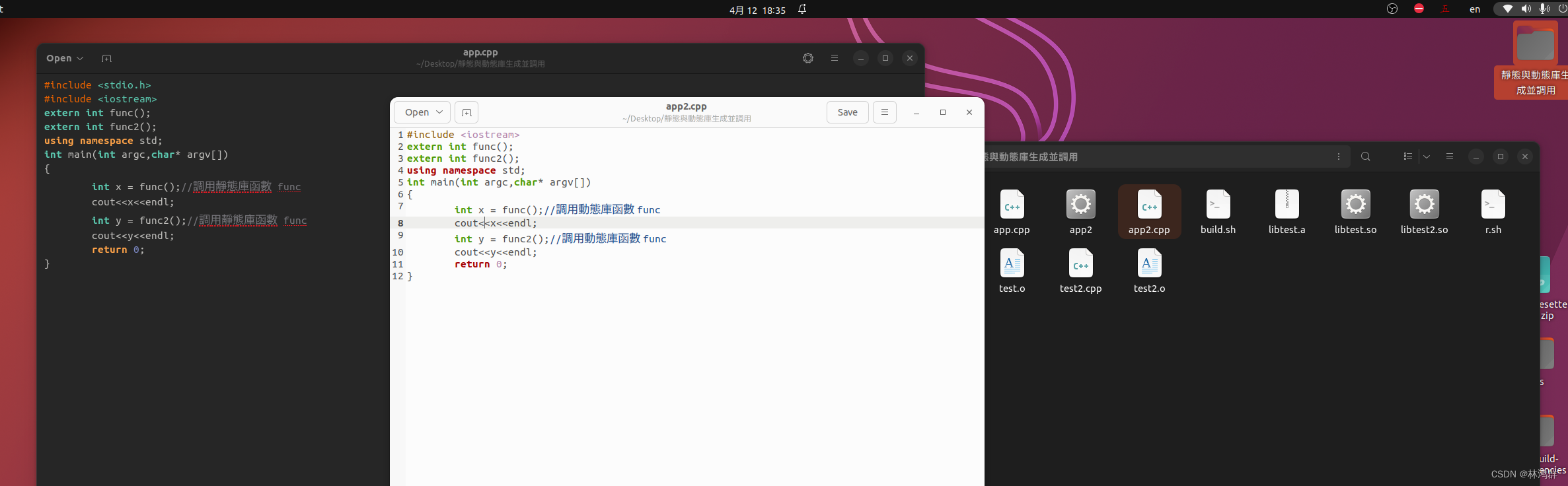Click the red no-entry tray indicator
The image size is (1568, 486).
1419,9
